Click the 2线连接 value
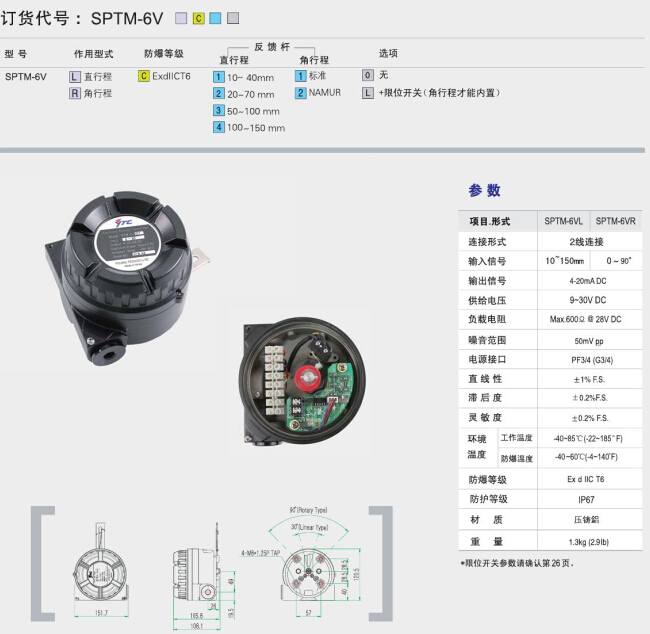 (586, 242)
